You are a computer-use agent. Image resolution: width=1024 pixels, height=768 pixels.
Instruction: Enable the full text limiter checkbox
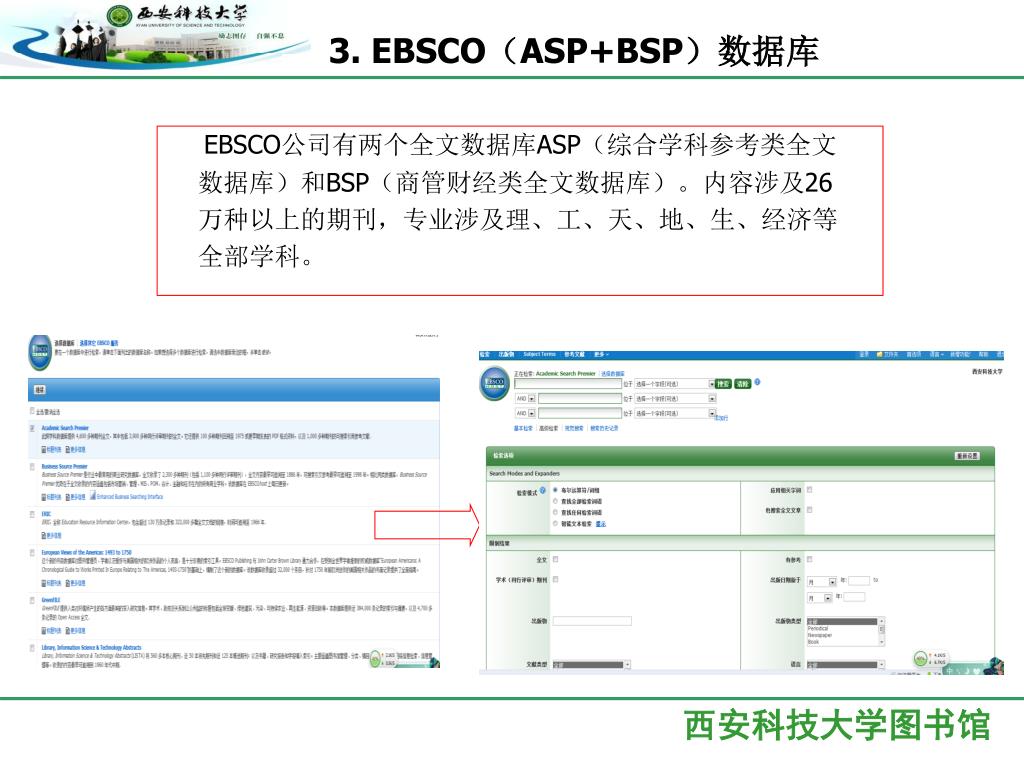(556, 560)
